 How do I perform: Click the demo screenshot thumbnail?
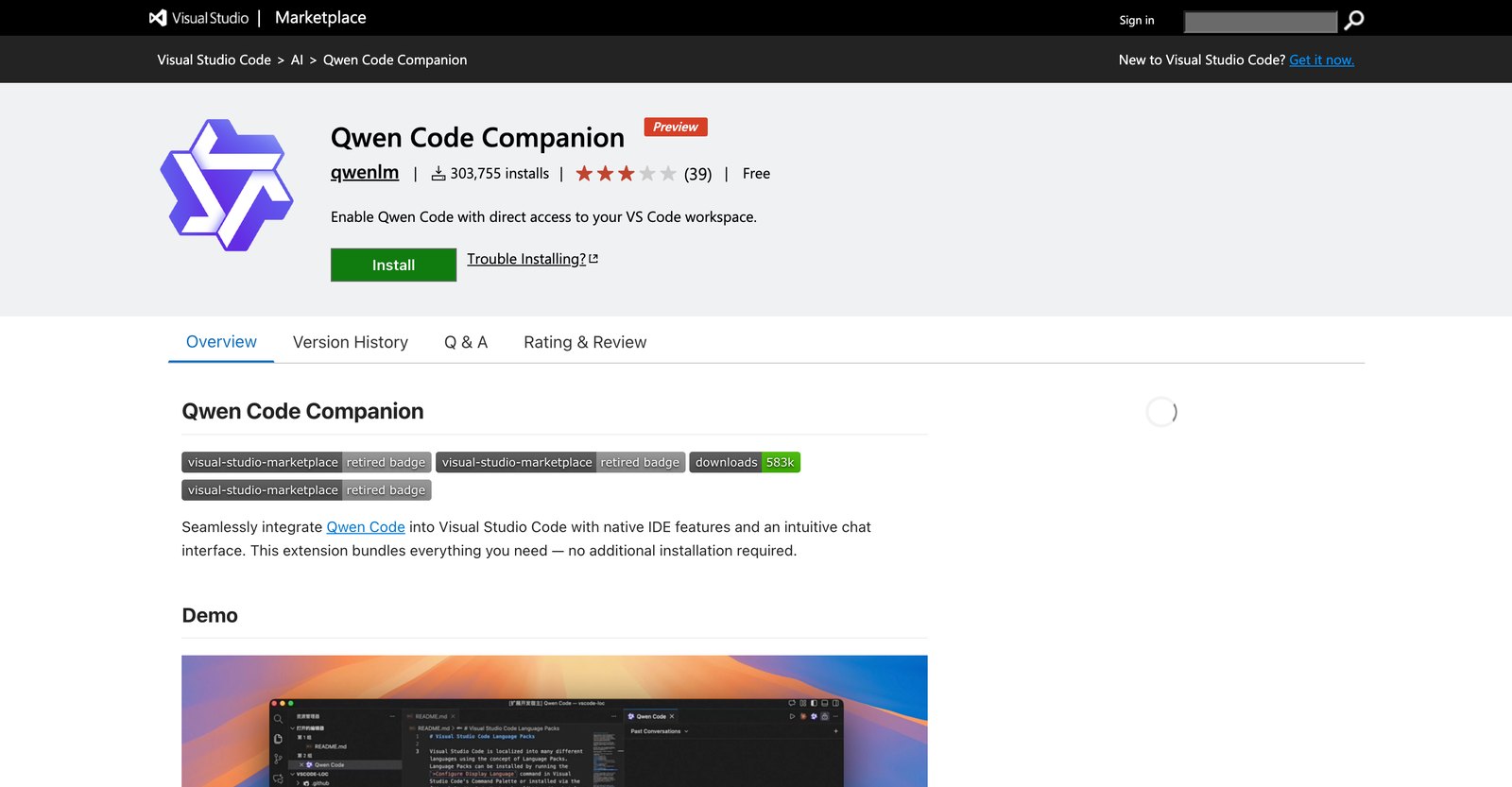click(x=555, y=721)
